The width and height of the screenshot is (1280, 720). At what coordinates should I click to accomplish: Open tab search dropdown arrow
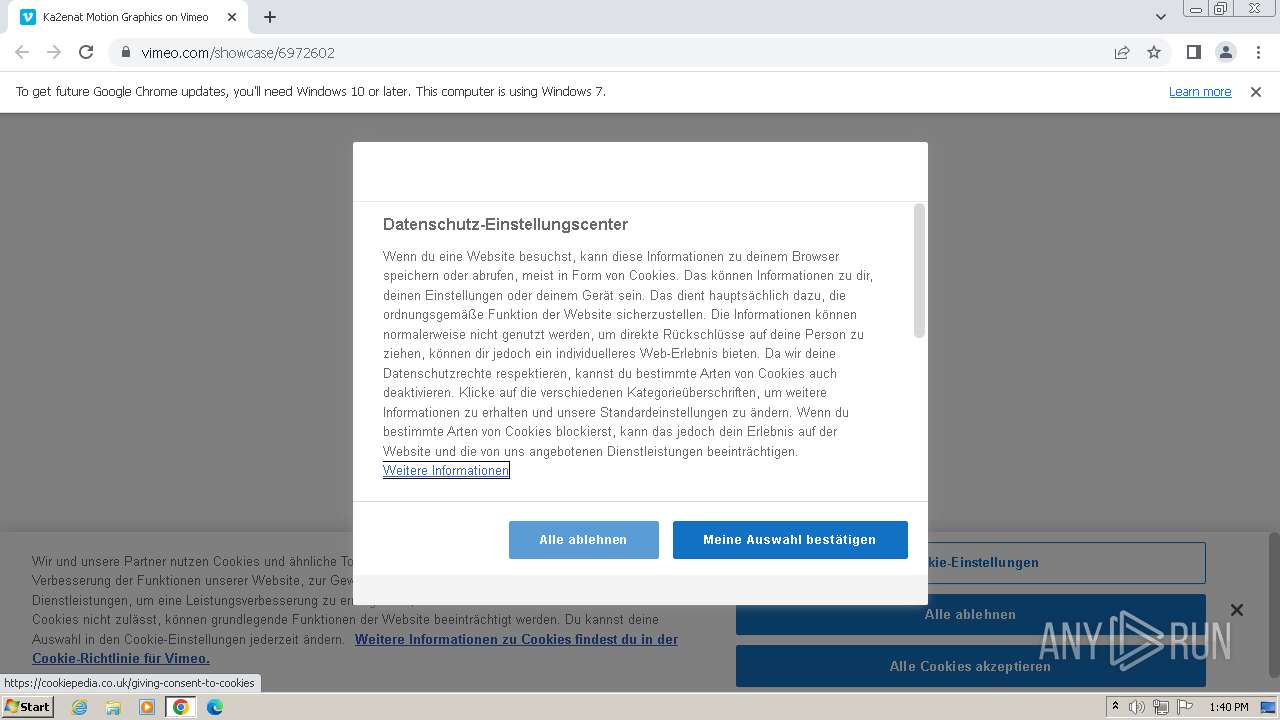tap(1160, 17)
